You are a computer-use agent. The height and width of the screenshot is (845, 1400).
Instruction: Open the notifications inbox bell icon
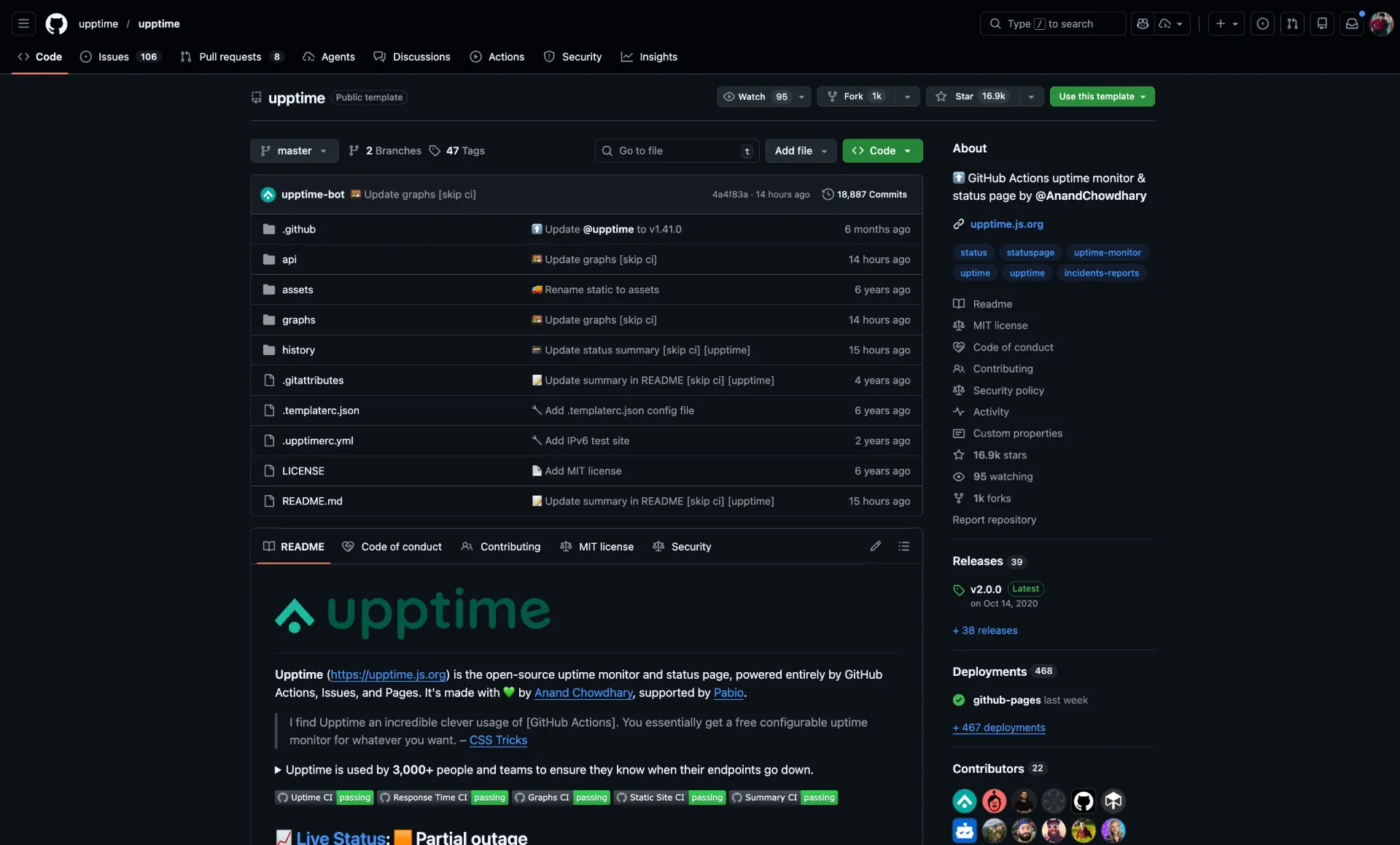tap(1353, 23)
